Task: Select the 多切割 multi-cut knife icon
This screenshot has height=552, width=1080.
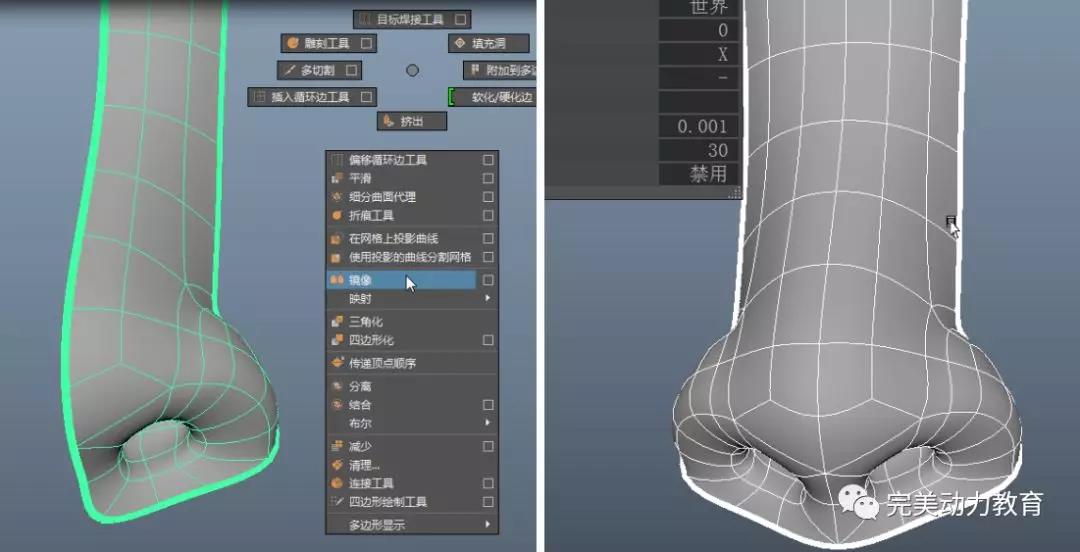Action: click(289, 71)
